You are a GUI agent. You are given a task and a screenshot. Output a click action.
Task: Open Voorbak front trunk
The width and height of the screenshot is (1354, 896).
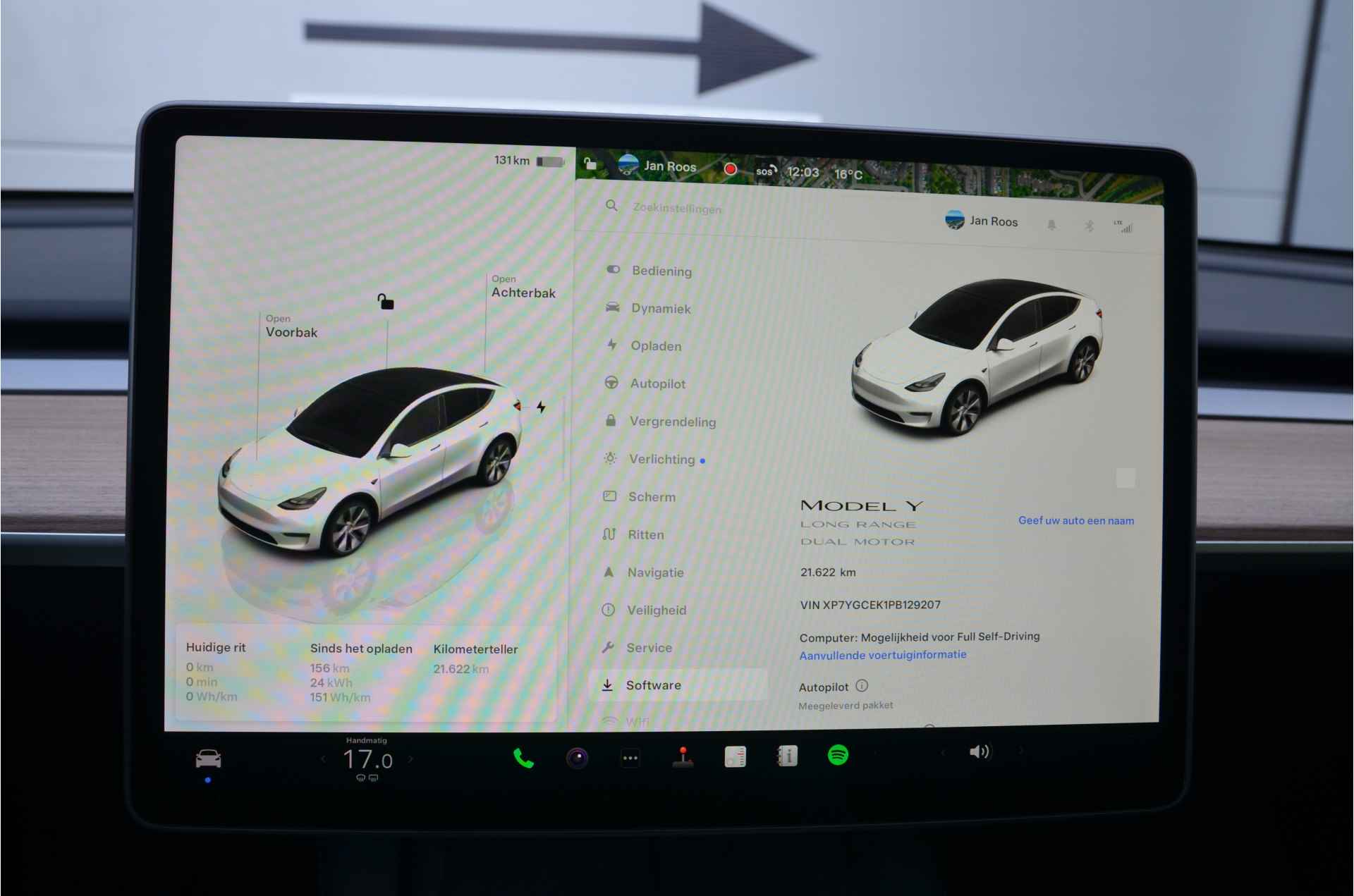291,326
